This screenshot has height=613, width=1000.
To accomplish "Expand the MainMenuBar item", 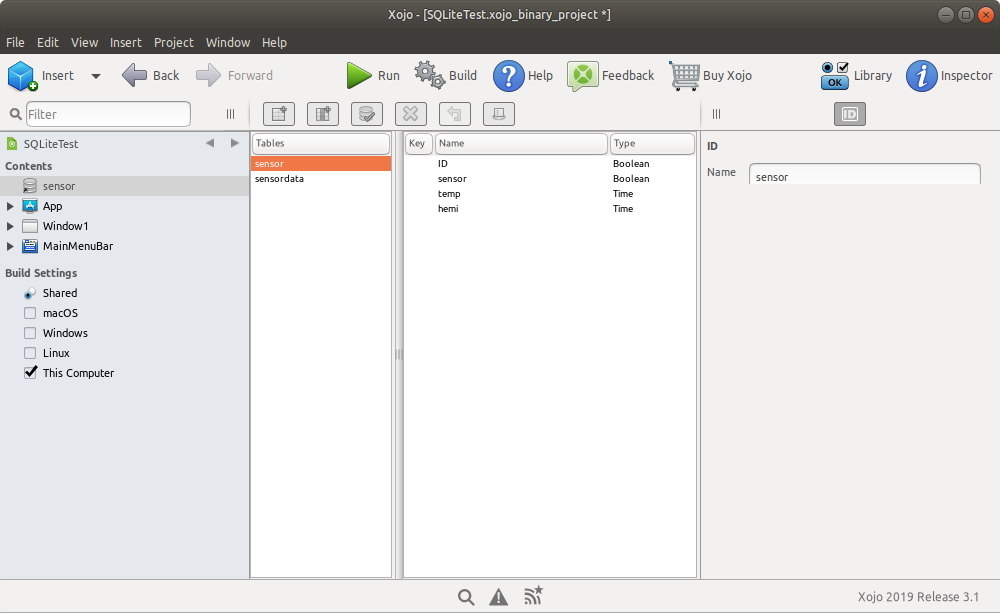I will (10, 246).
